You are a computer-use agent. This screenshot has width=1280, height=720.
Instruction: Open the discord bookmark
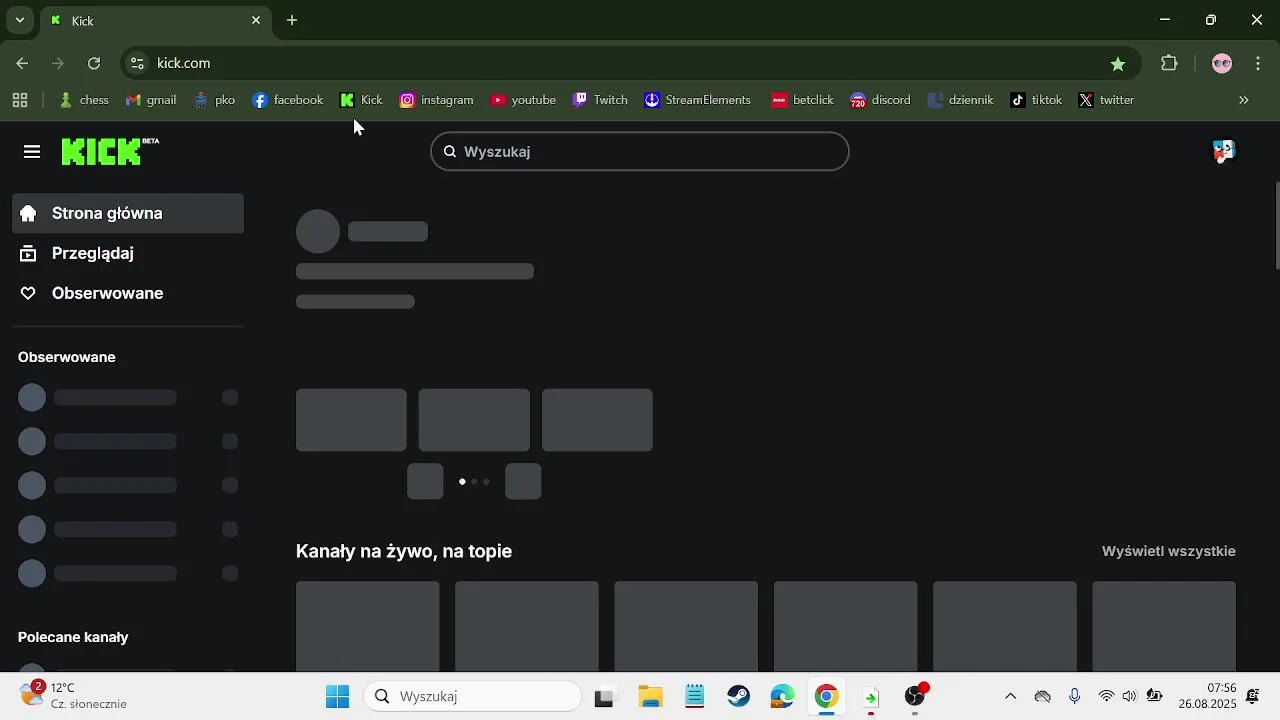coord(880,100)
